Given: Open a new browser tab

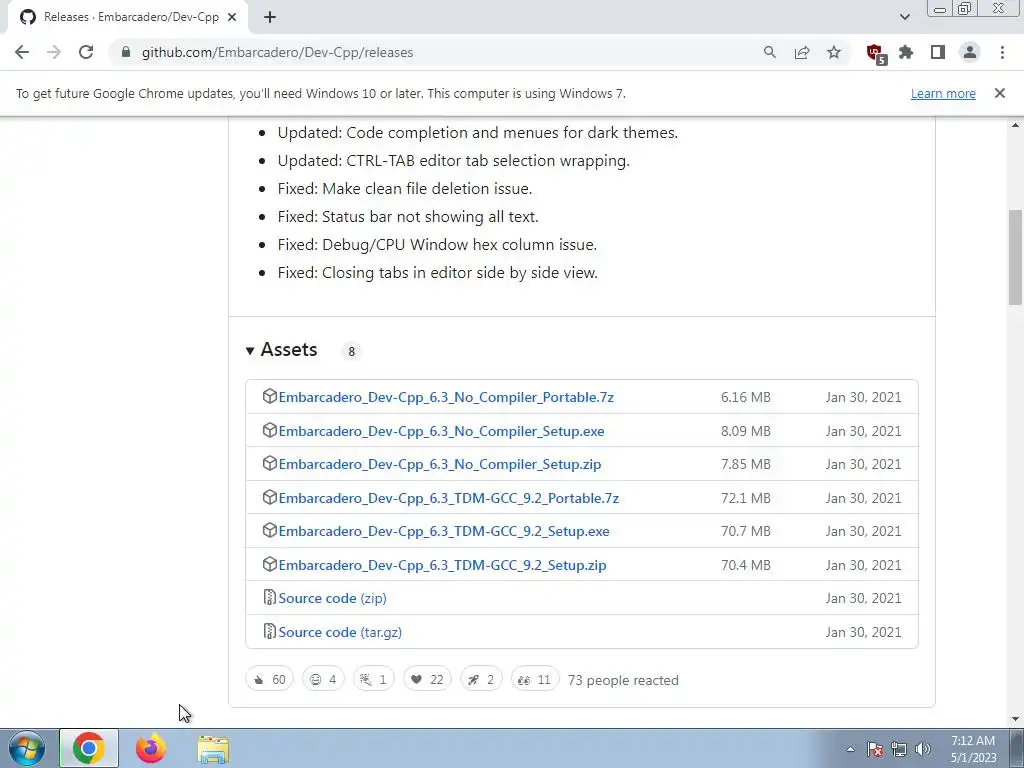Looking at the screenshot, I should click(x=270, y=17).
